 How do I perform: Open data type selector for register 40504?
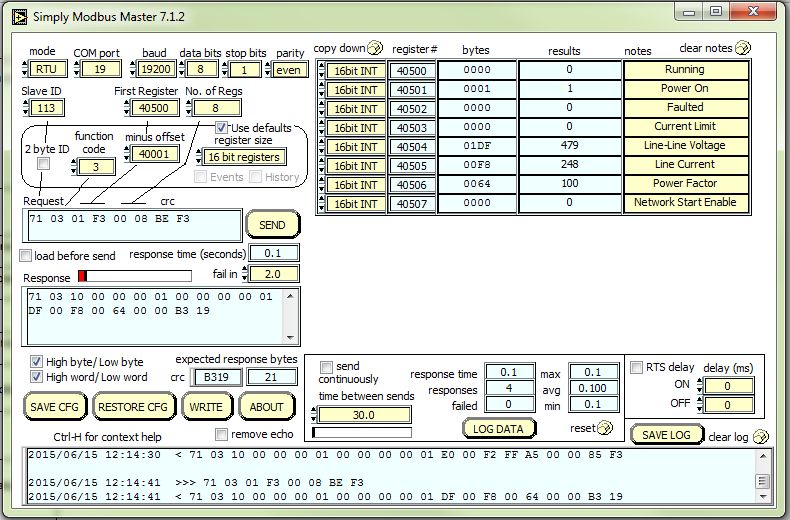pos(321,147)
